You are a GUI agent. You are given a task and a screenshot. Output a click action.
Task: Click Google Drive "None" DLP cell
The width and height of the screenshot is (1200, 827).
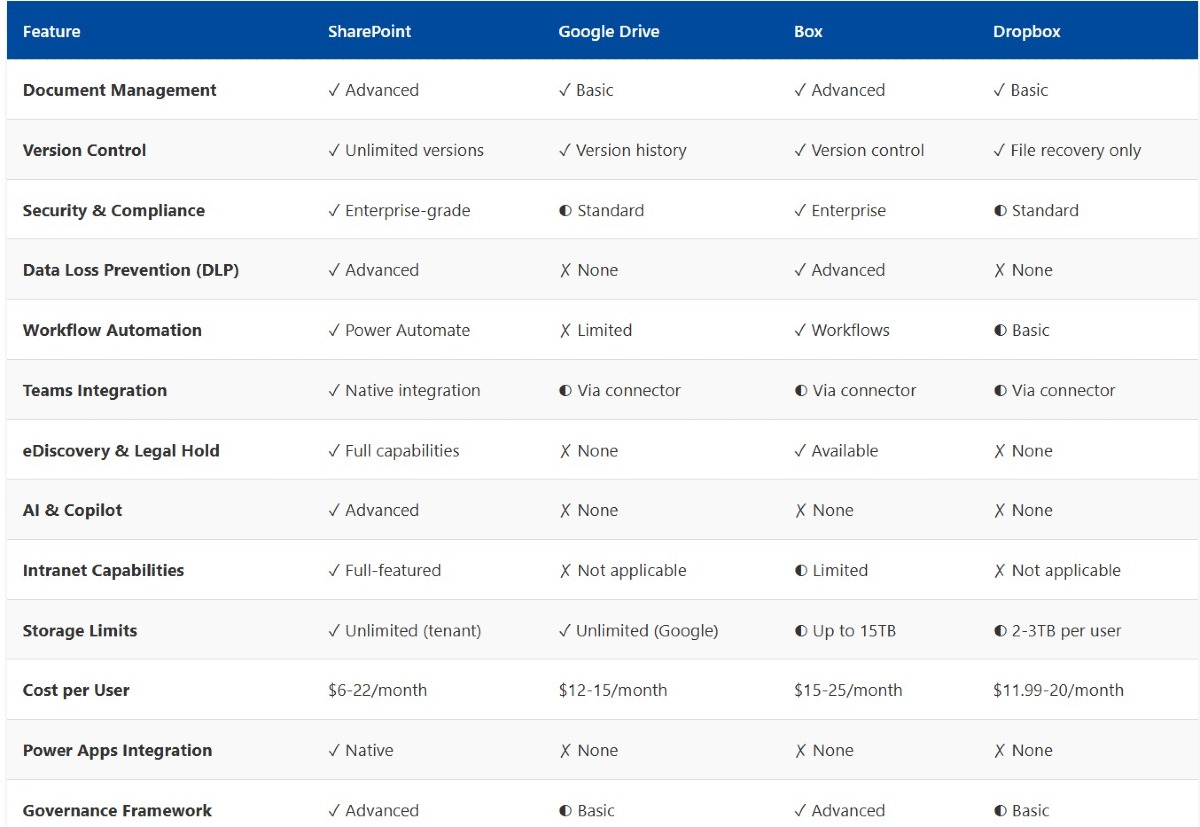coord(588,270)
